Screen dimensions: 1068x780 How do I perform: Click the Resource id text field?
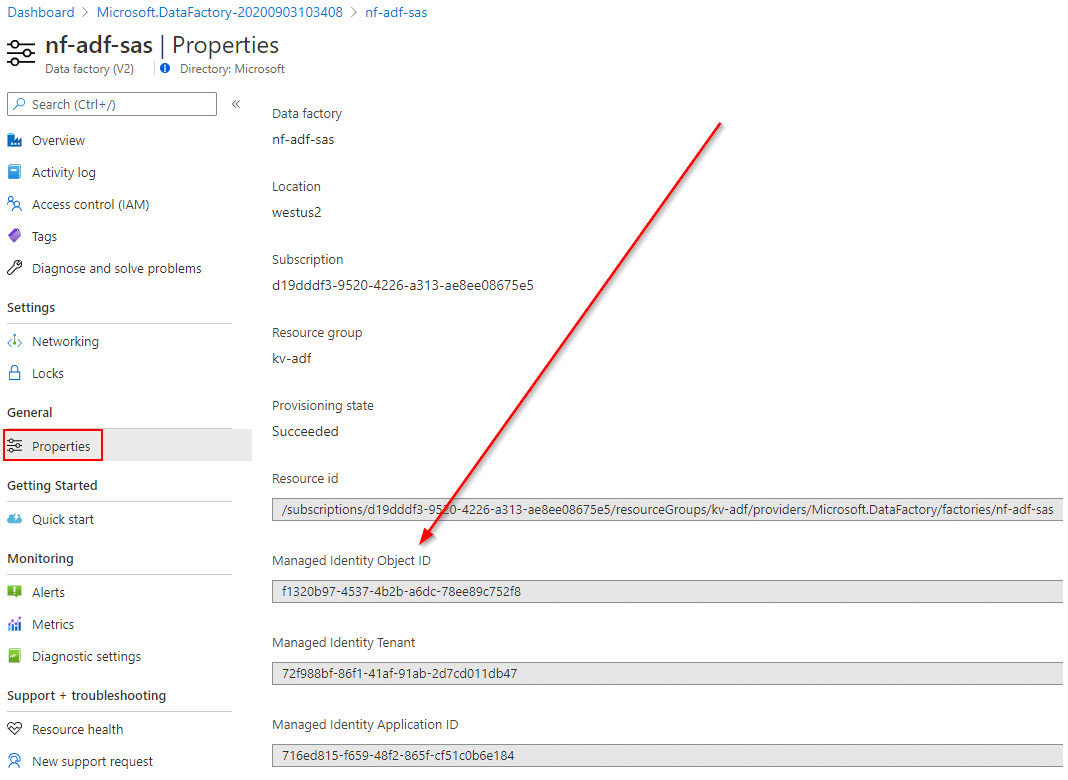666,510
